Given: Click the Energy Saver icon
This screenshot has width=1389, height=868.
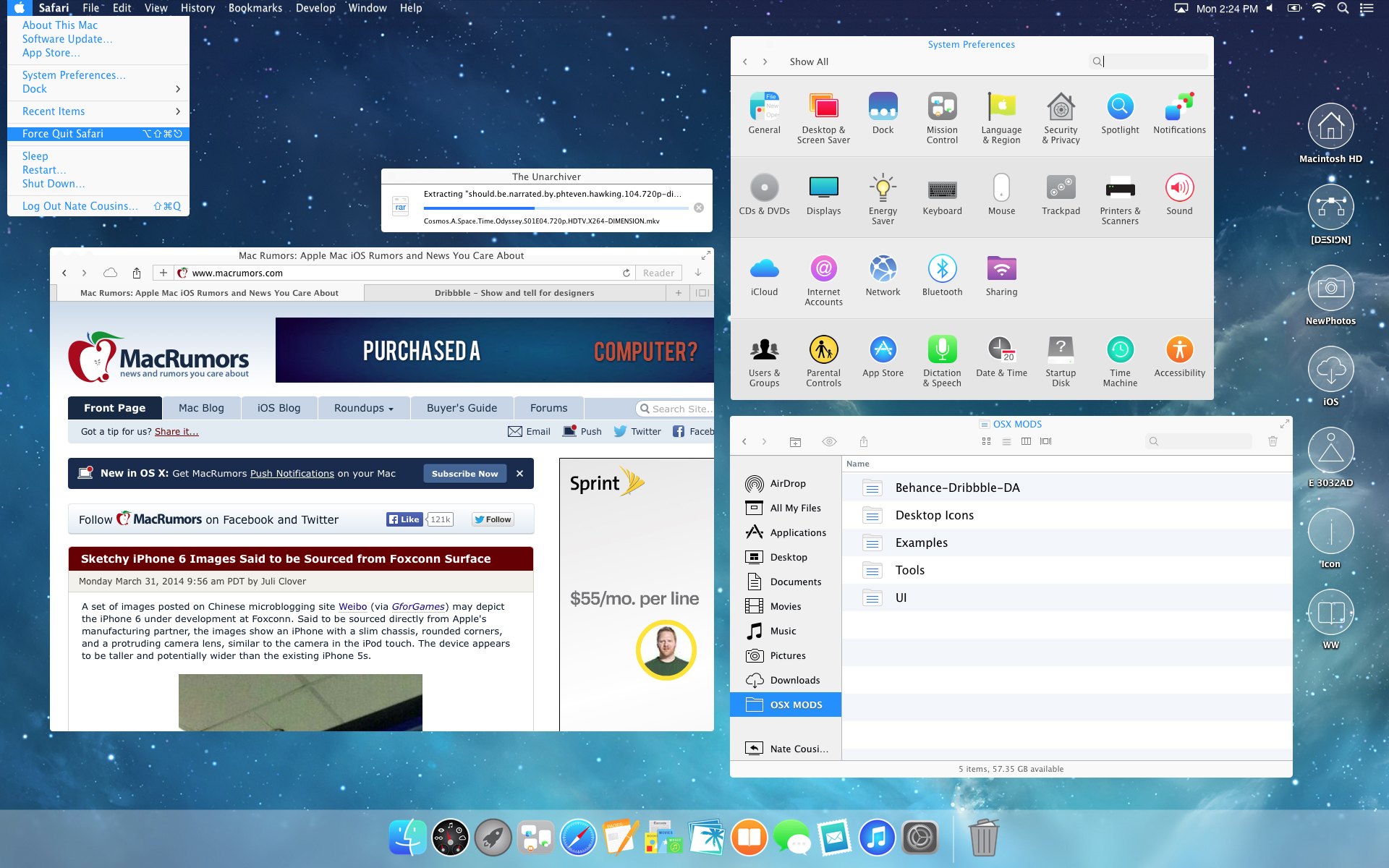Looking at the screenshot, I should [x=883, y=188].
